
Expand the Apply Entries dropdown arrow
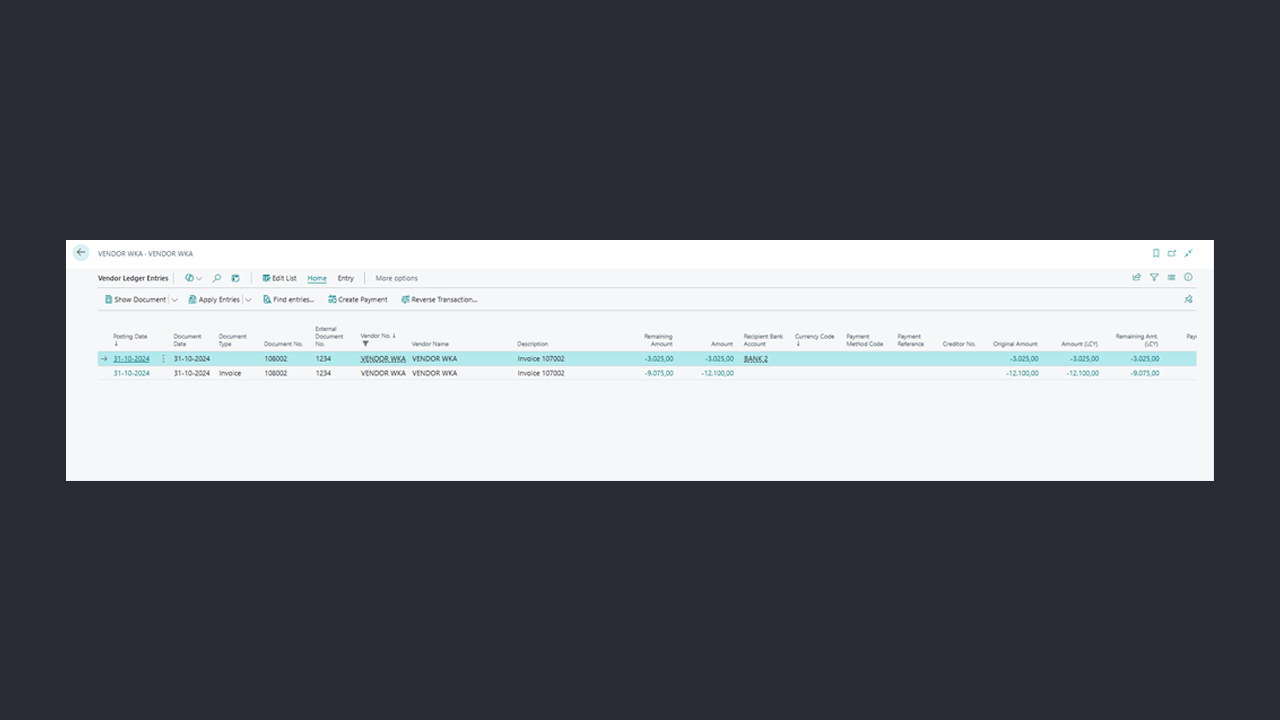tap(248, 300)
